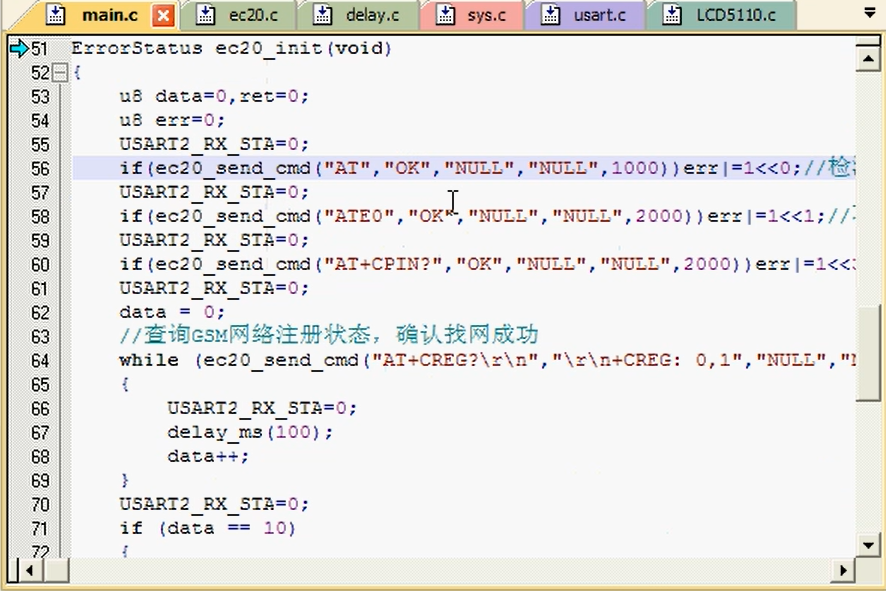This screenshot has height=591, width=886.
Task: Click the line "u8 err=0;"
Action: click(x=172, y=120)
